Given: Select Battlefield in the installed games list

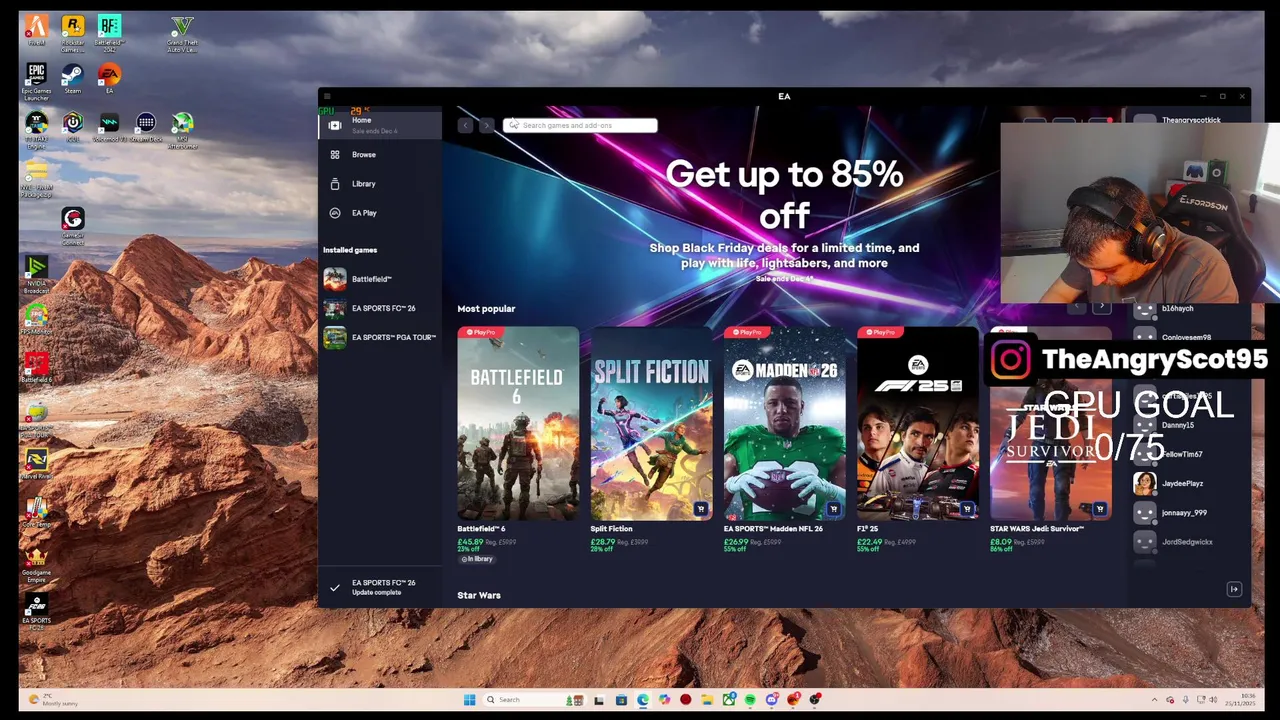Looking at the screenshot, I should pos(380,279).
